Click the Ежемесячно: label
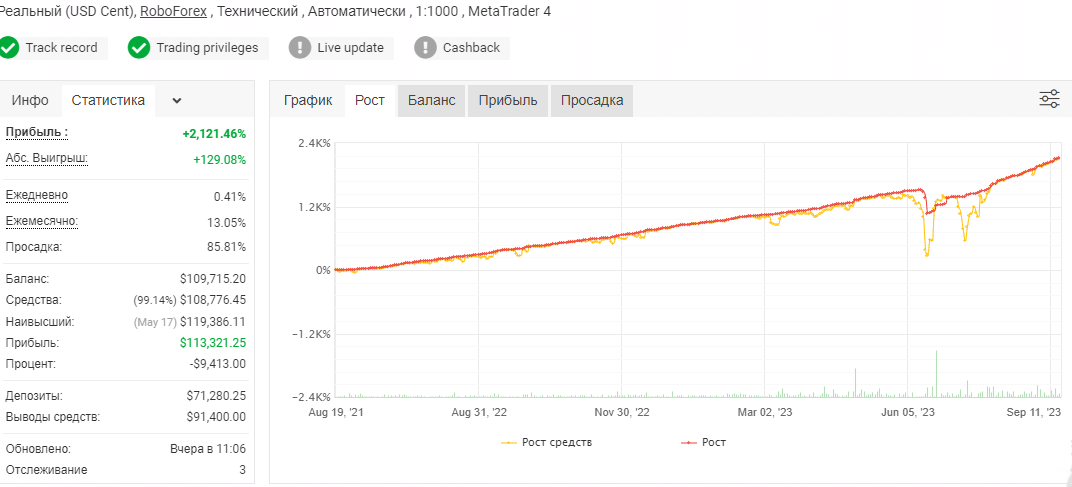 (x=42, y=221)
